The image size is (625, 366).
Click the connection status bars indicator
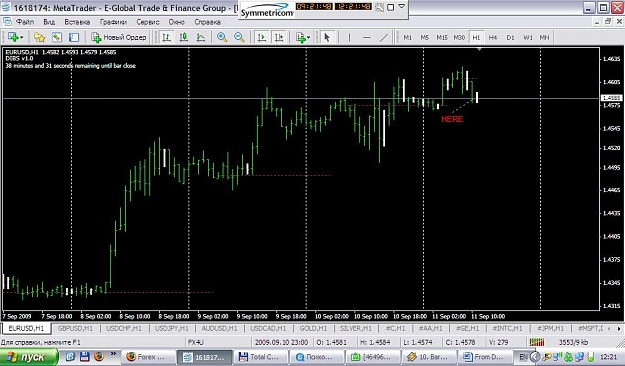(537, 342)
